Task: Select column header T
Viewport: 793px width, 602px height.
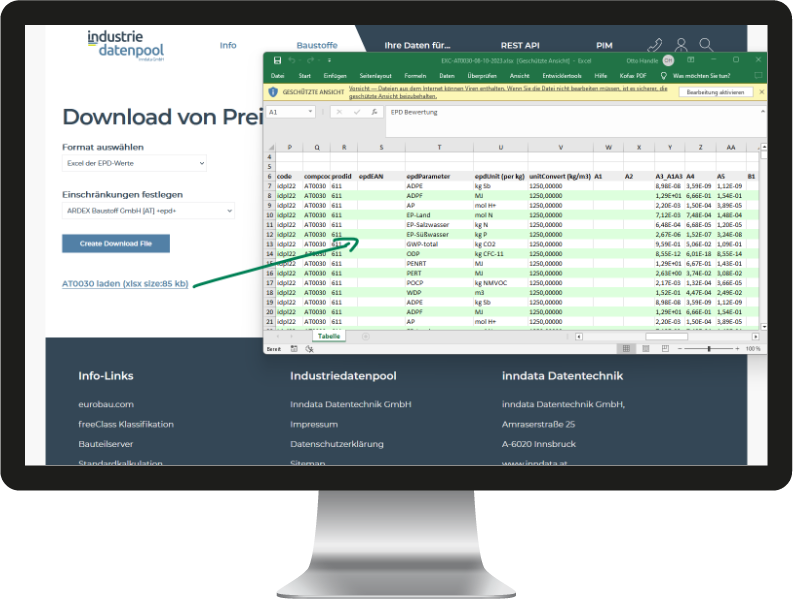Action: 439,147
